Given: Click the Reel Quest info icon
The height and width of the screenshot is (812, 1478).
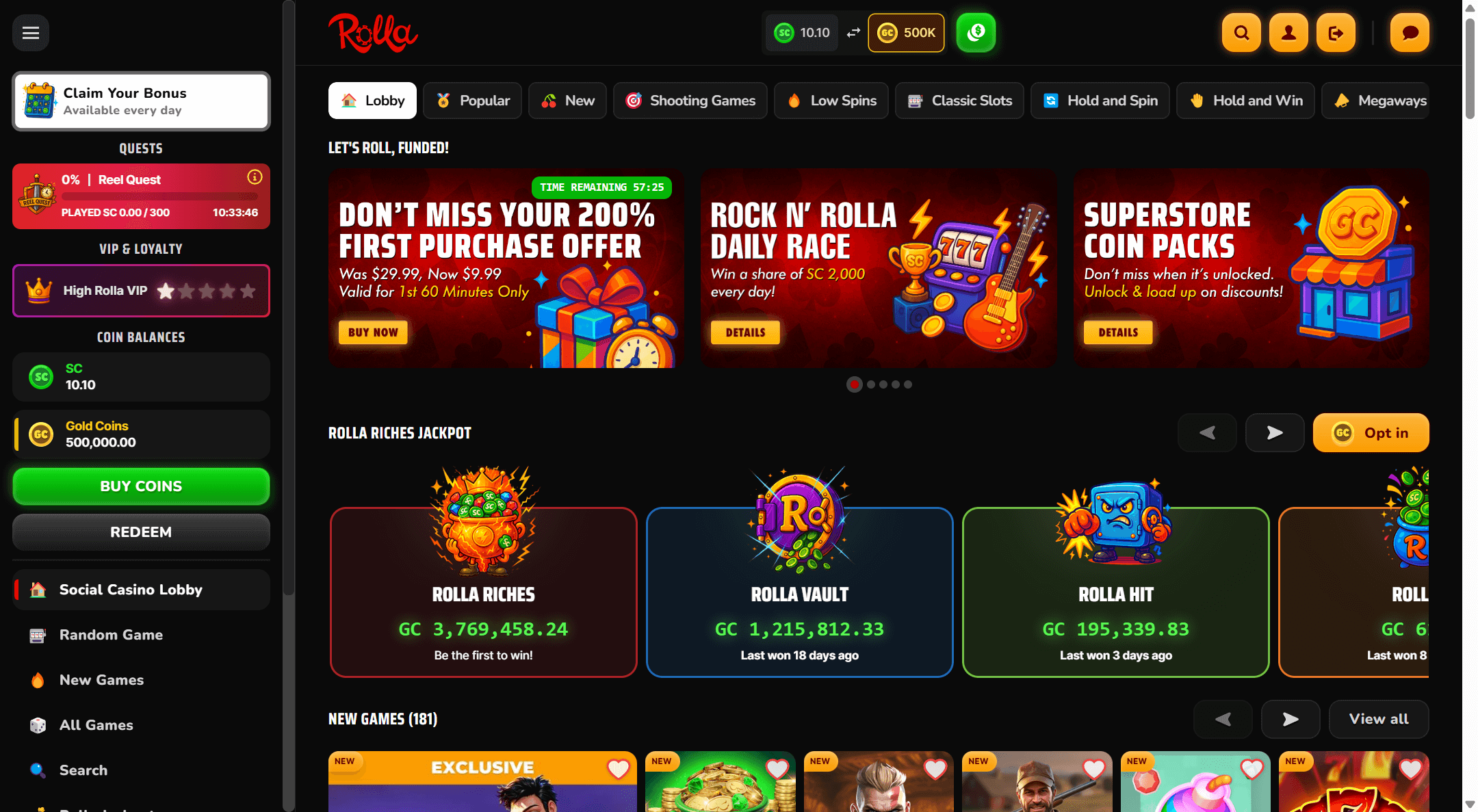Looking at the screenshot, I should [255, 177].
